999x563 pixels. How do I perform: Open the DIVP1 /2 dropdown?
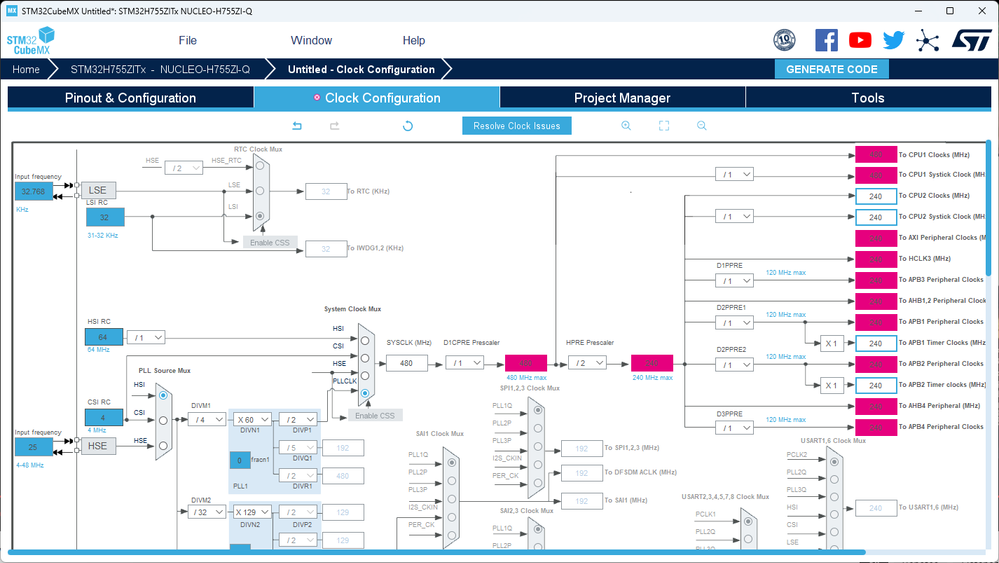298,419
